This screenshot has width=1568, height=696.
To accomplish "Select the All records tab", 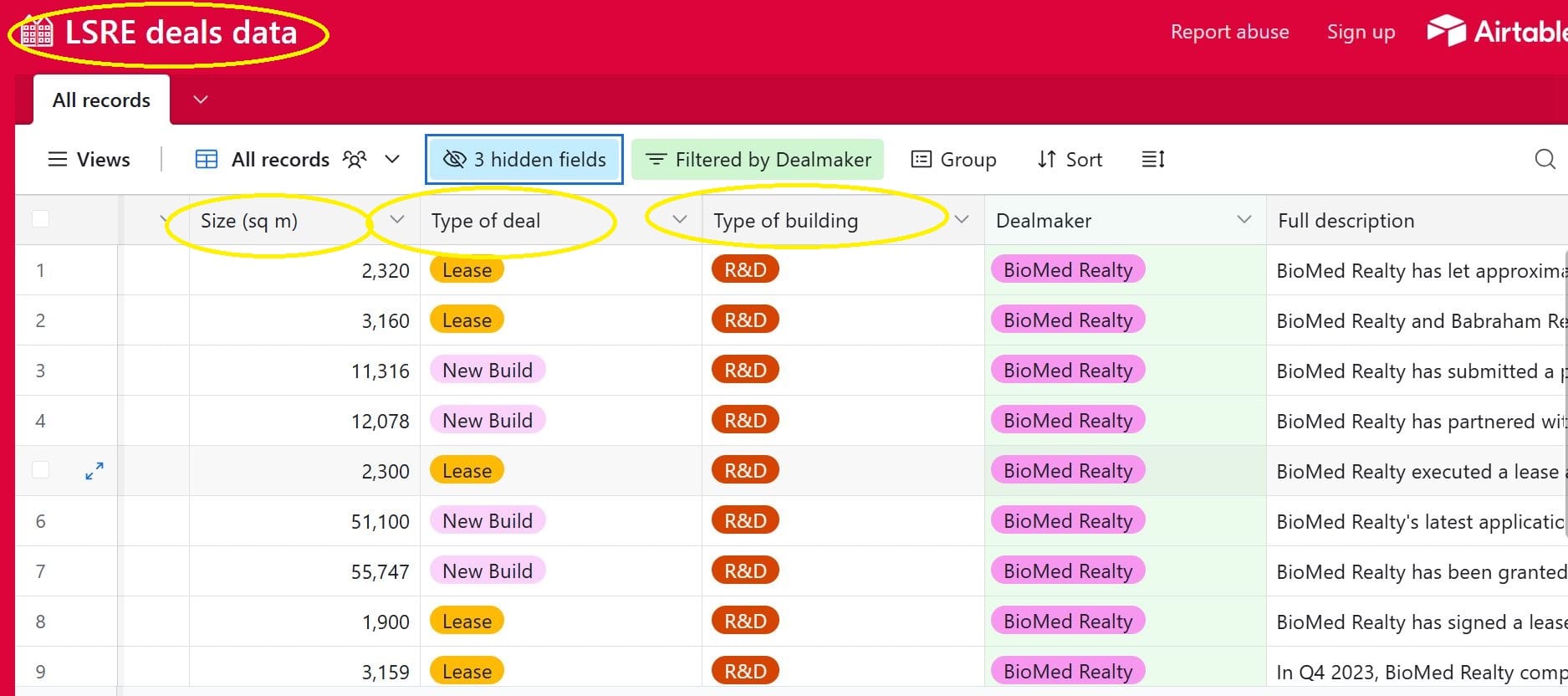I will click(101, 100).
